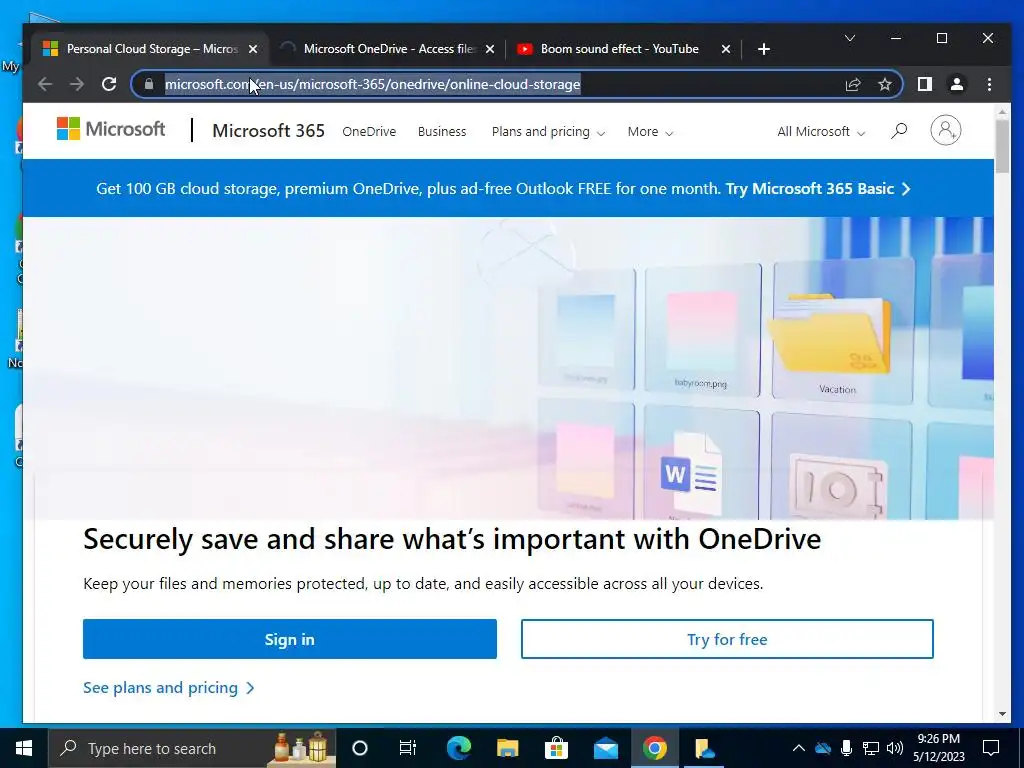1024x768 pixels.
Task: Click the OneDrive cloud tray icon
Action: point(823,748)
